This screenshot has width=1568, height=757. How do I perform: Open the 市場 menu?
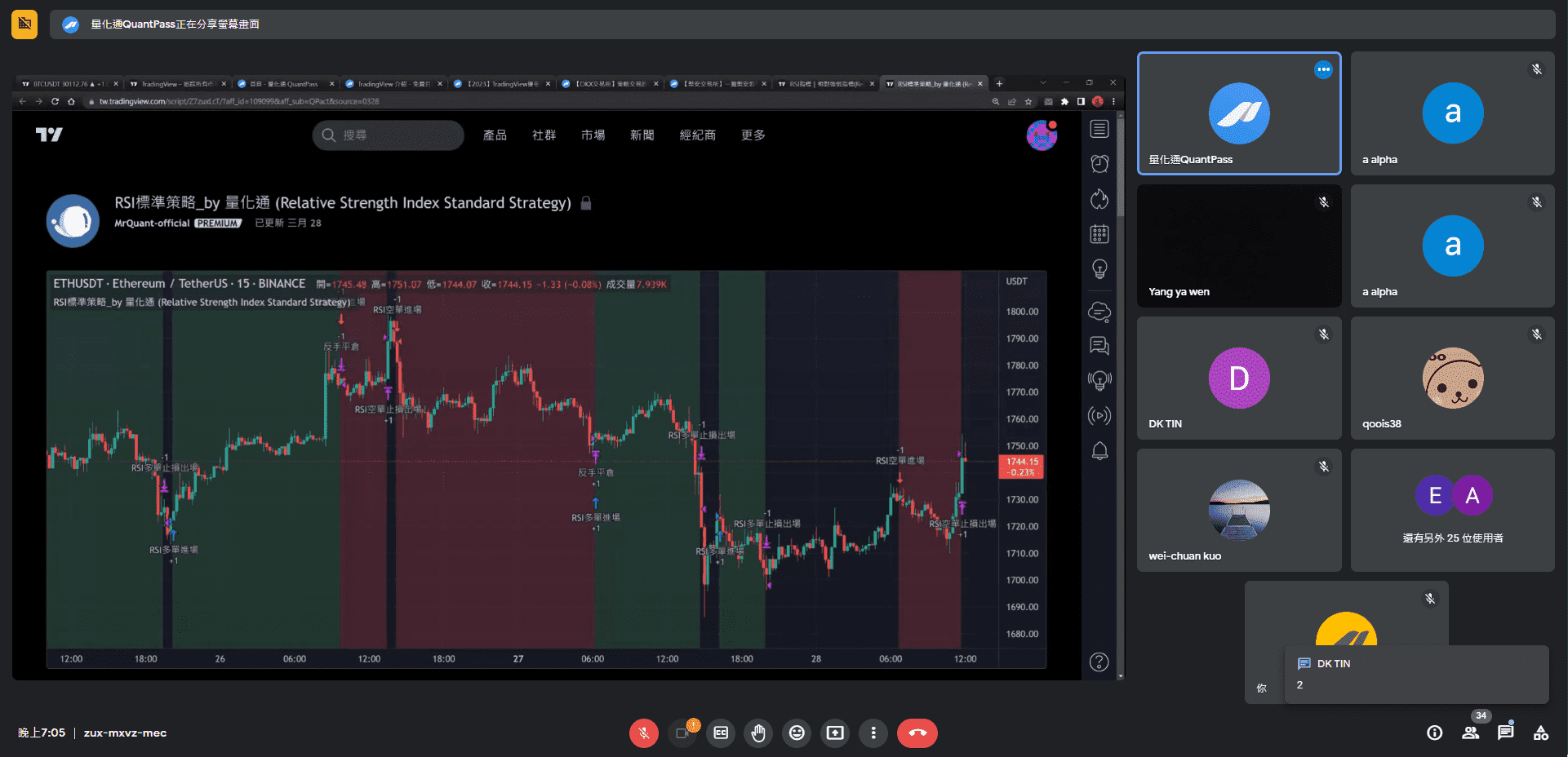point(593,135)
